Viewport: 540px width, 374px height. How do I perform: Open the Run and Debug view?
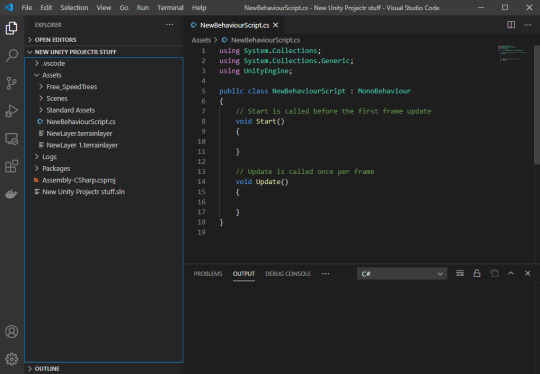12,111
